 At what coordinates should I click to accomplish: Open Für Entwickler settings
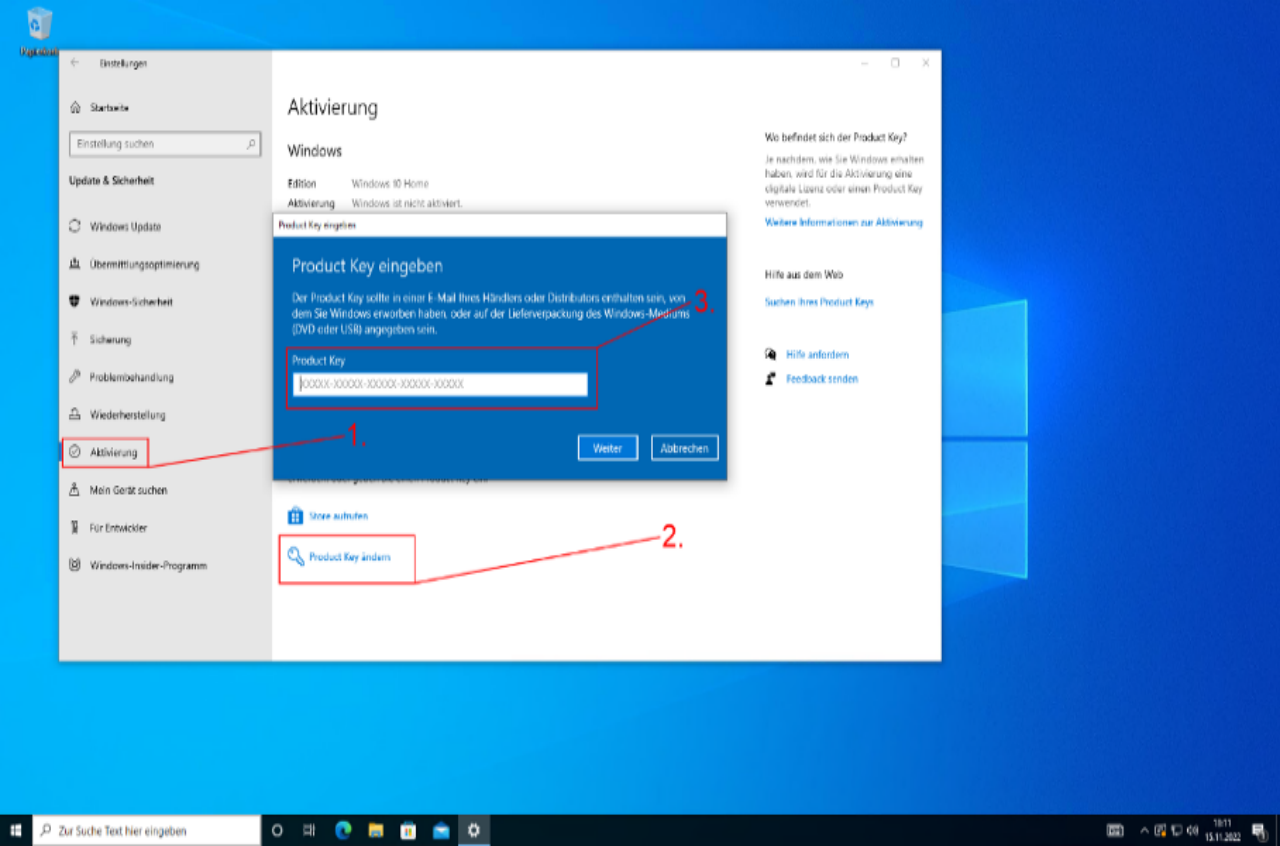117,528
